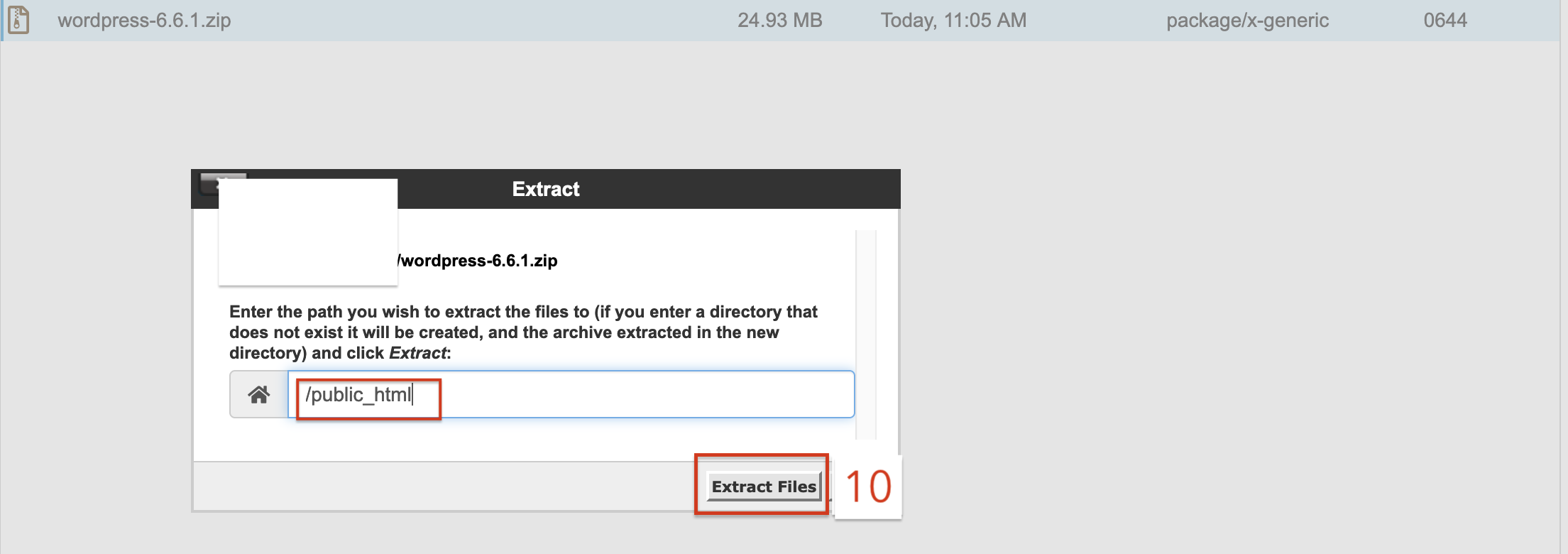The image size is (1568, 554).
Task: Click the package/x-generic type cell
Action: [x=1247, y=20]
